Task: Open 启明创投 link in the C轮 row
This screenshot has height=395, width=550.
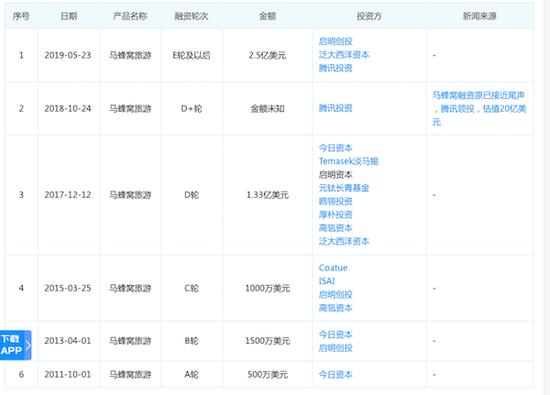Action: coord(335,295)
